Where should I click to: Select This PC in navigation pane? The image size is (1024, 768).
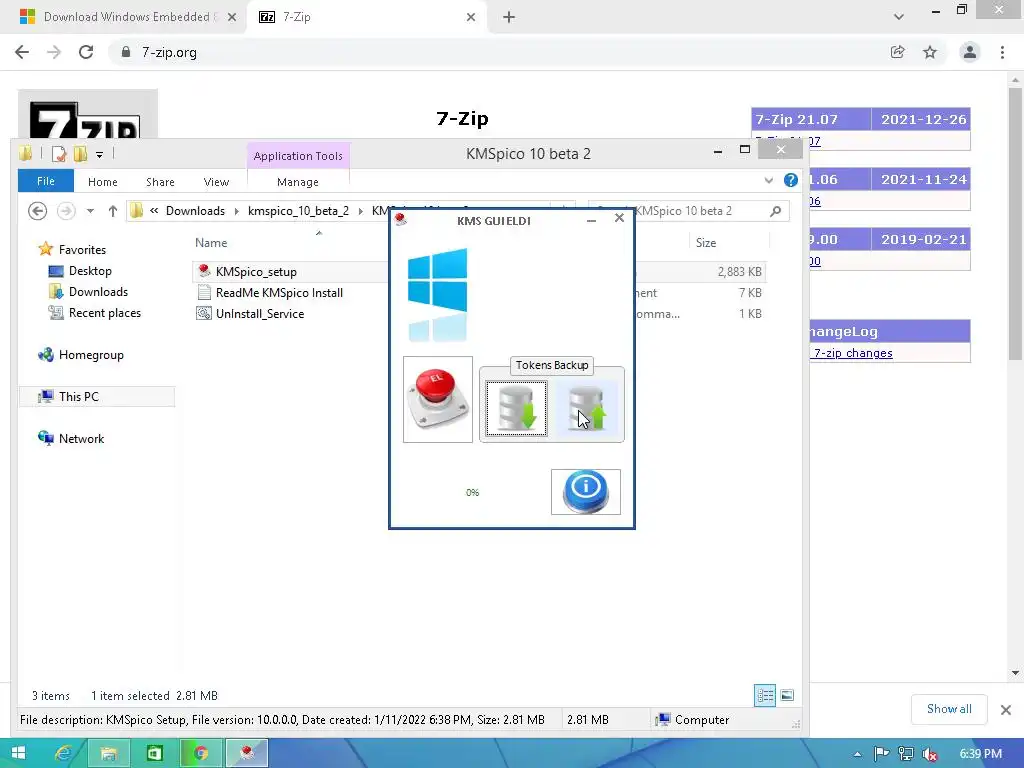[78, 396]
